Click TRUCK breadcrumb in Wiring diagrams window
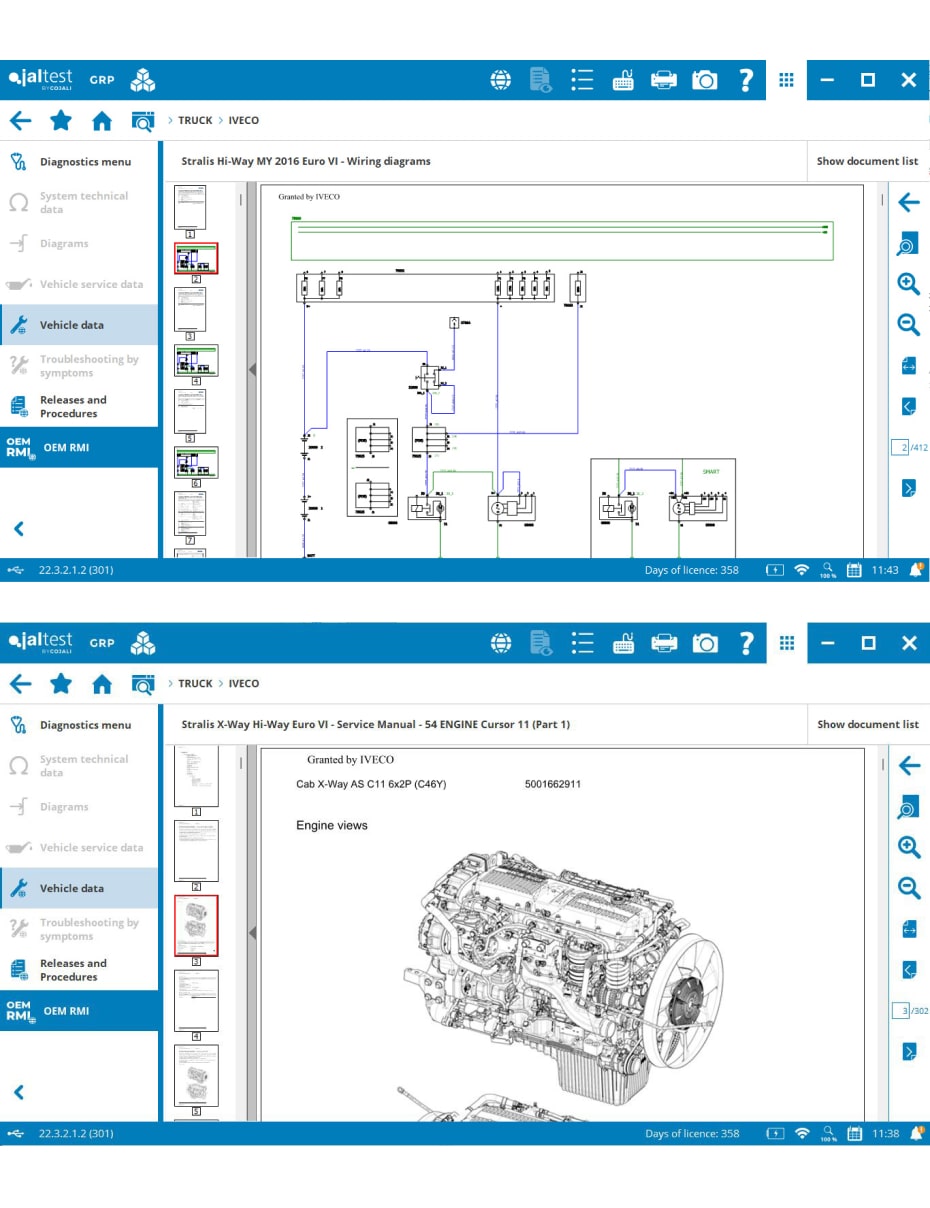930x1208 pixels. pos(195,121)
